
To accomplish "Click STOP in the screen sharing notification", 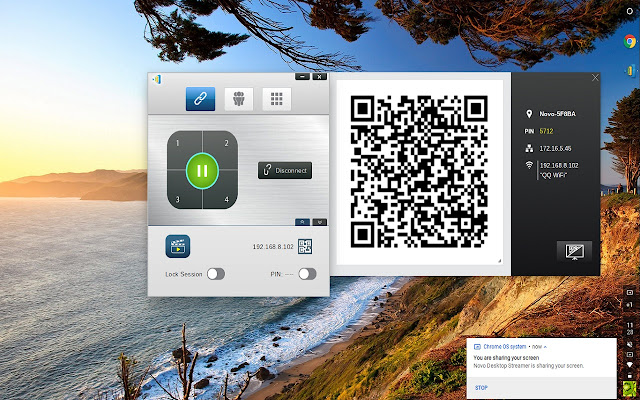I will 481,387.
